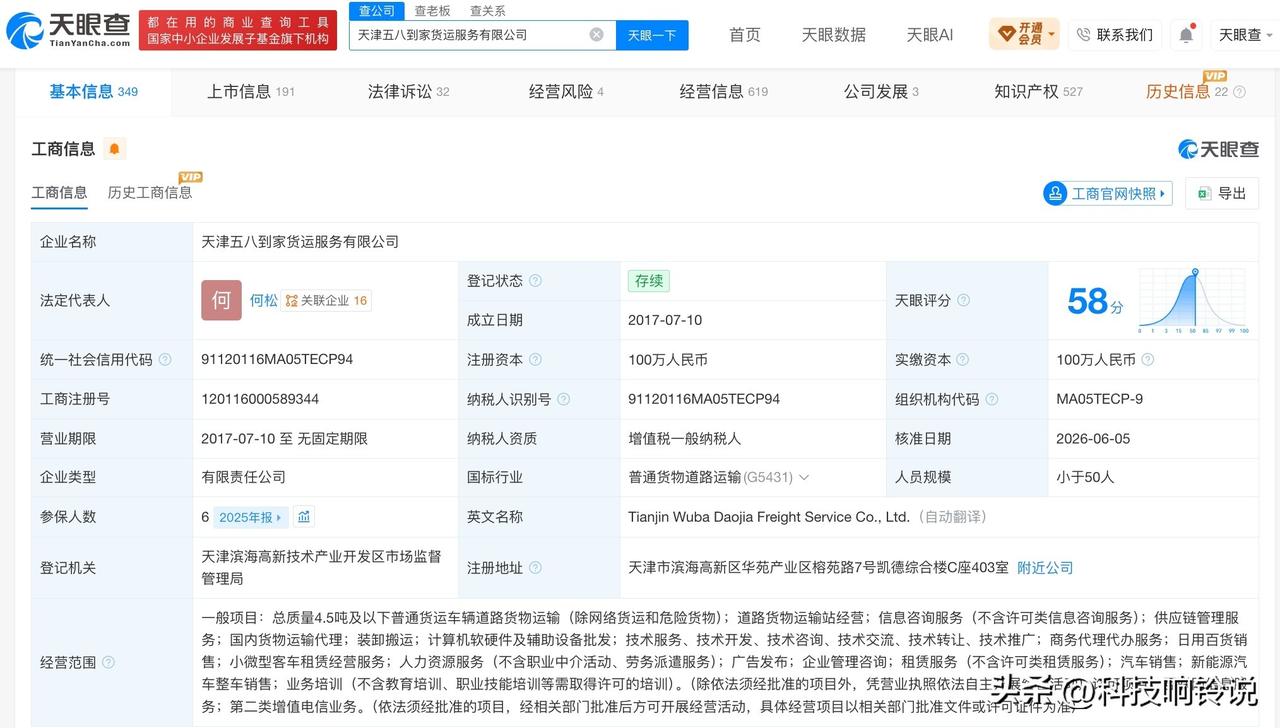Click help icon beside 纳税人识别号
This screenshot has width=1280, height=728.
pyautogui.click(x=563, y=399)
